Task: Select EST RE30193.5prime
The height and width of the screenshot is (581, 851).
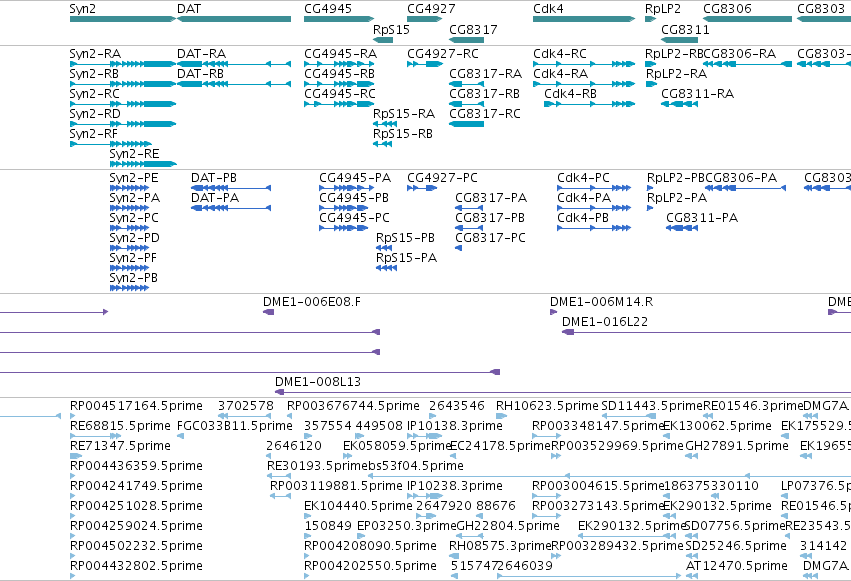Action: (x=279, y=476)
